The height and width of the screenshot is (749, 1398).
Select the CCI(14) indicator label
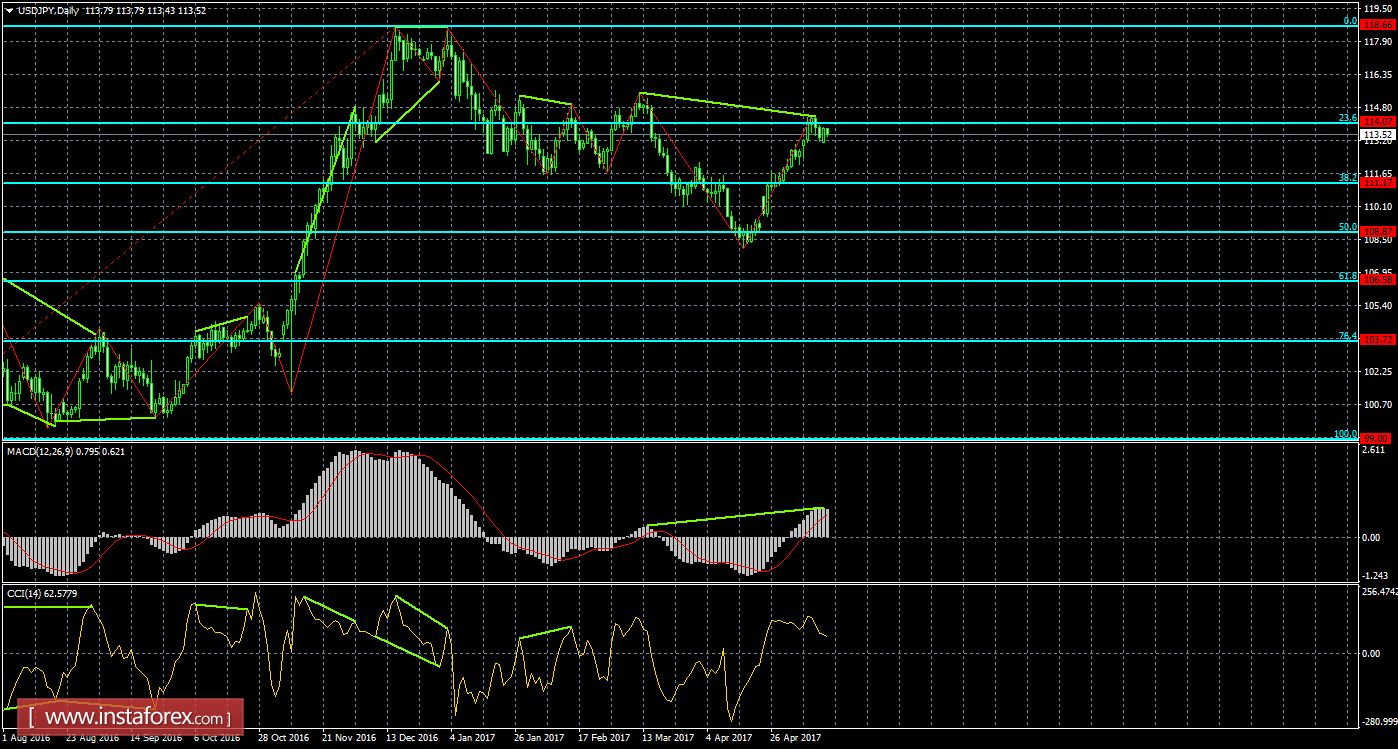[26, 594]
